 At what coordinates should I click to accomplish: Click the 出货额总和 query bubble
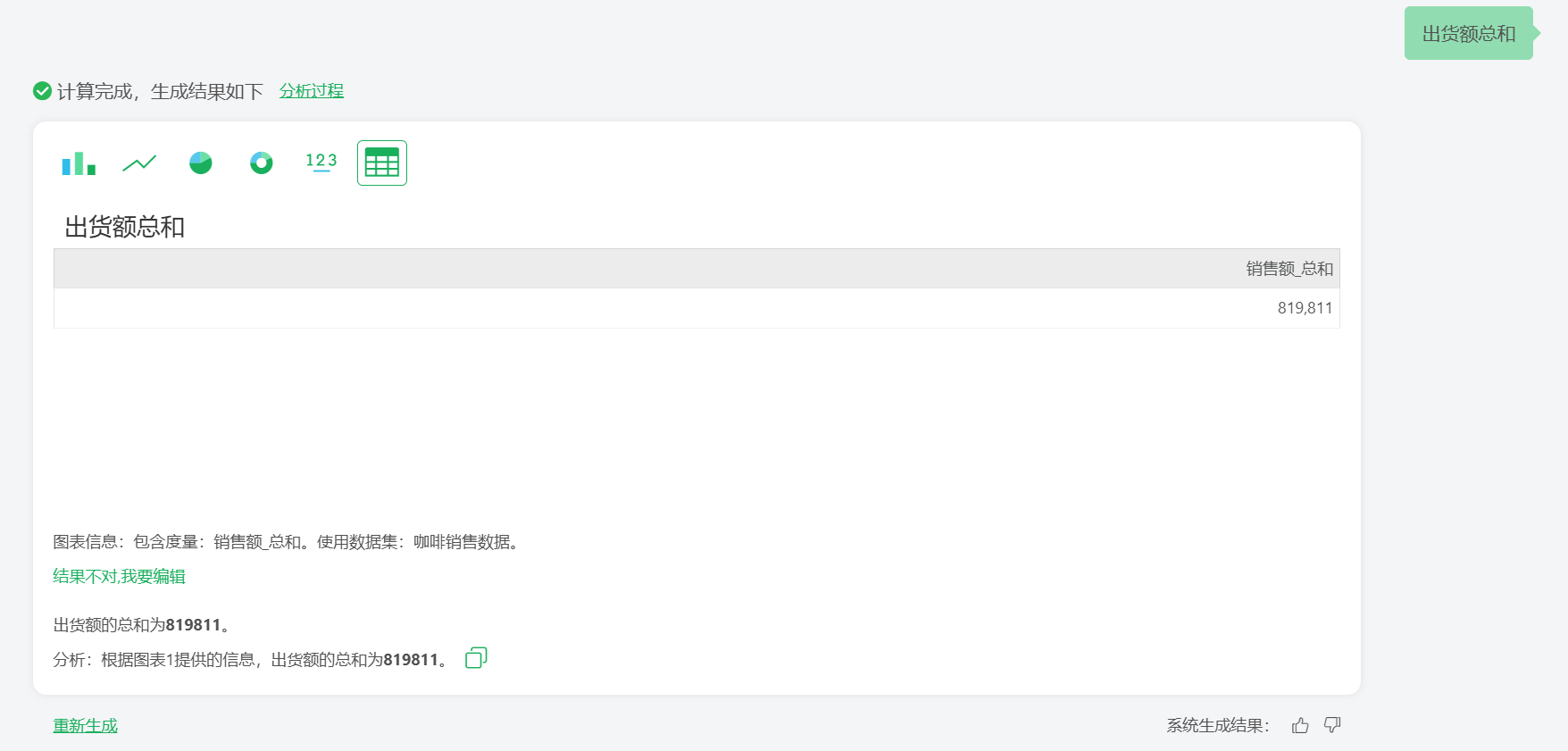[x=1469, y=34]
